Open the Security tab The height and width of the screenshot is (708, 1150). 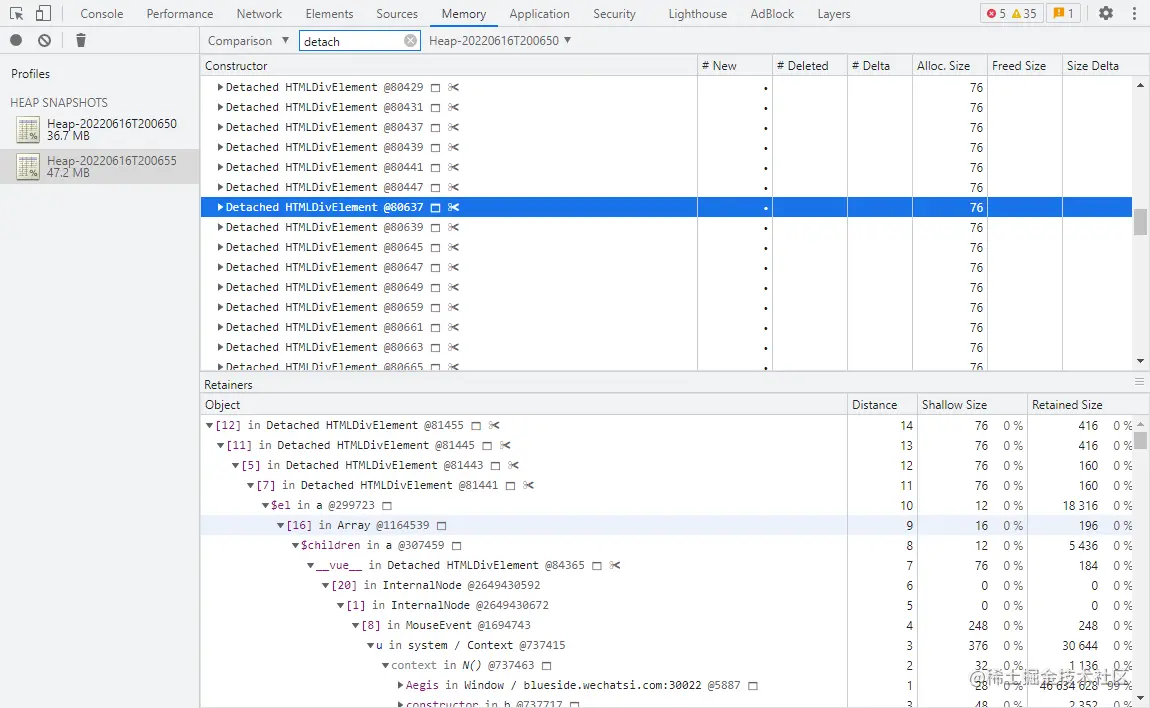pyautogui.click(x=614, y=14)
